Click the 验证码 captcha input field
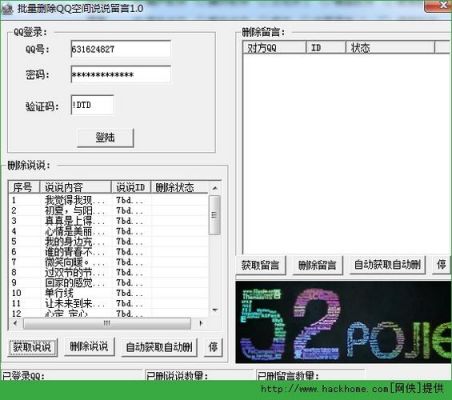The width and height of the screenshot is (452, 400). [x=92, y=105]
